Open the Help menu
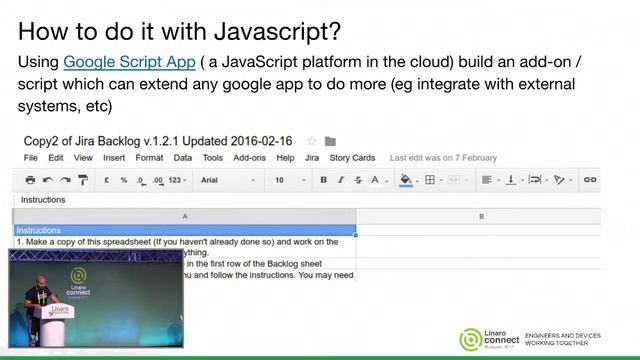The height and width of the screenshot is (360, 640). tap(285, 158)
